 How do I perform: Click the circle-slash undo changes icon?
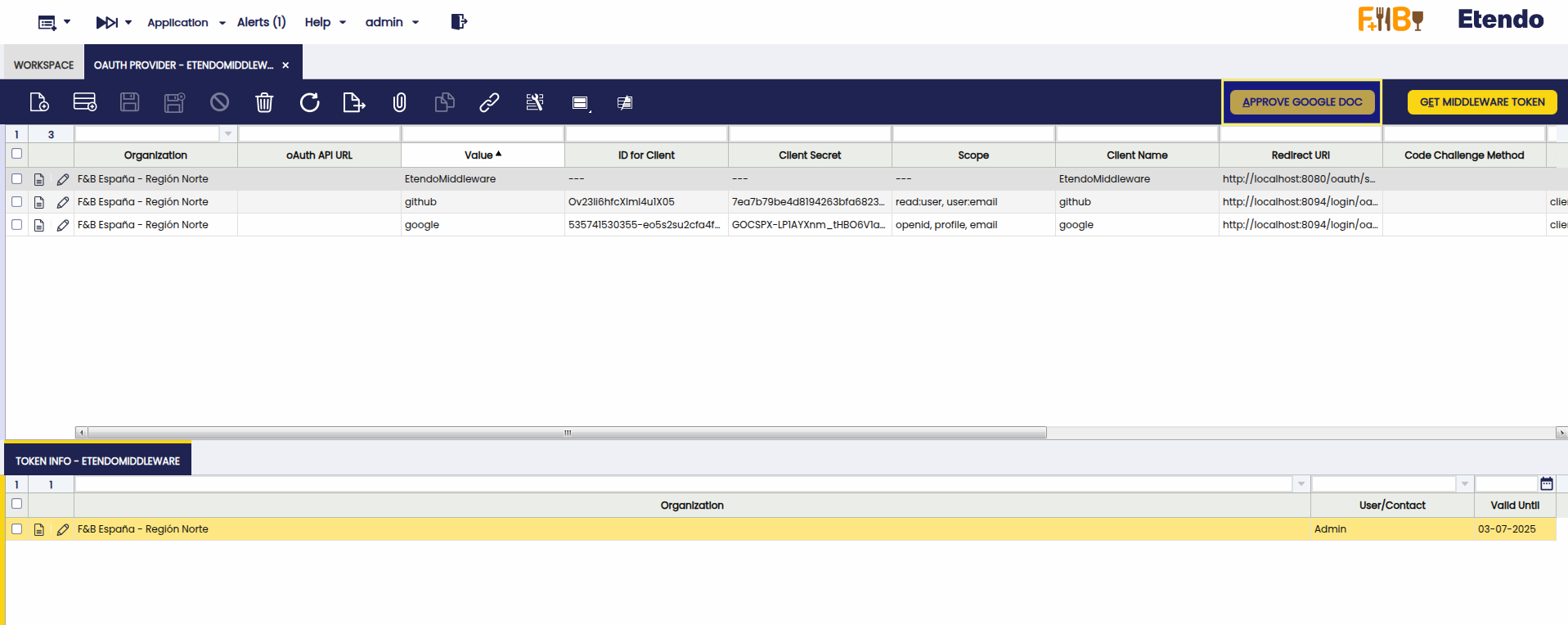click(x=219, y=102)
